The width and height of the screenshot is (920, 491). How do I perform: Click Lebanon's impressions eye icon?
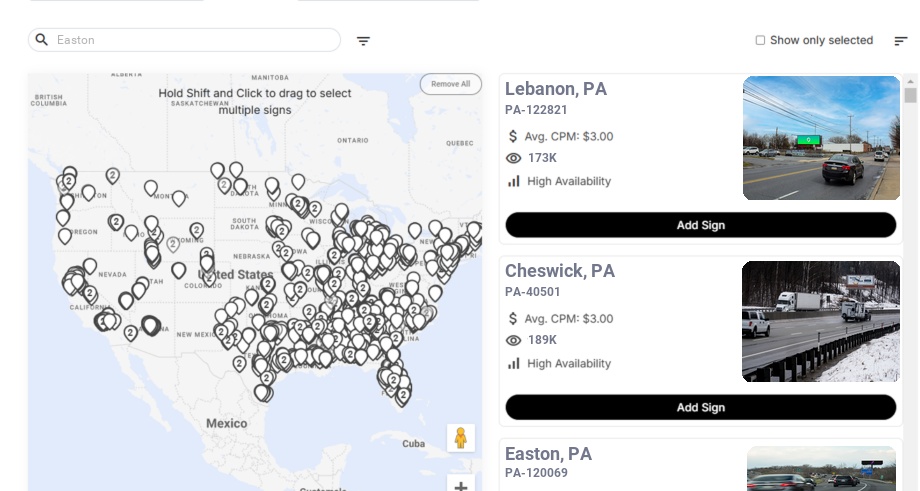pos(514,158)
